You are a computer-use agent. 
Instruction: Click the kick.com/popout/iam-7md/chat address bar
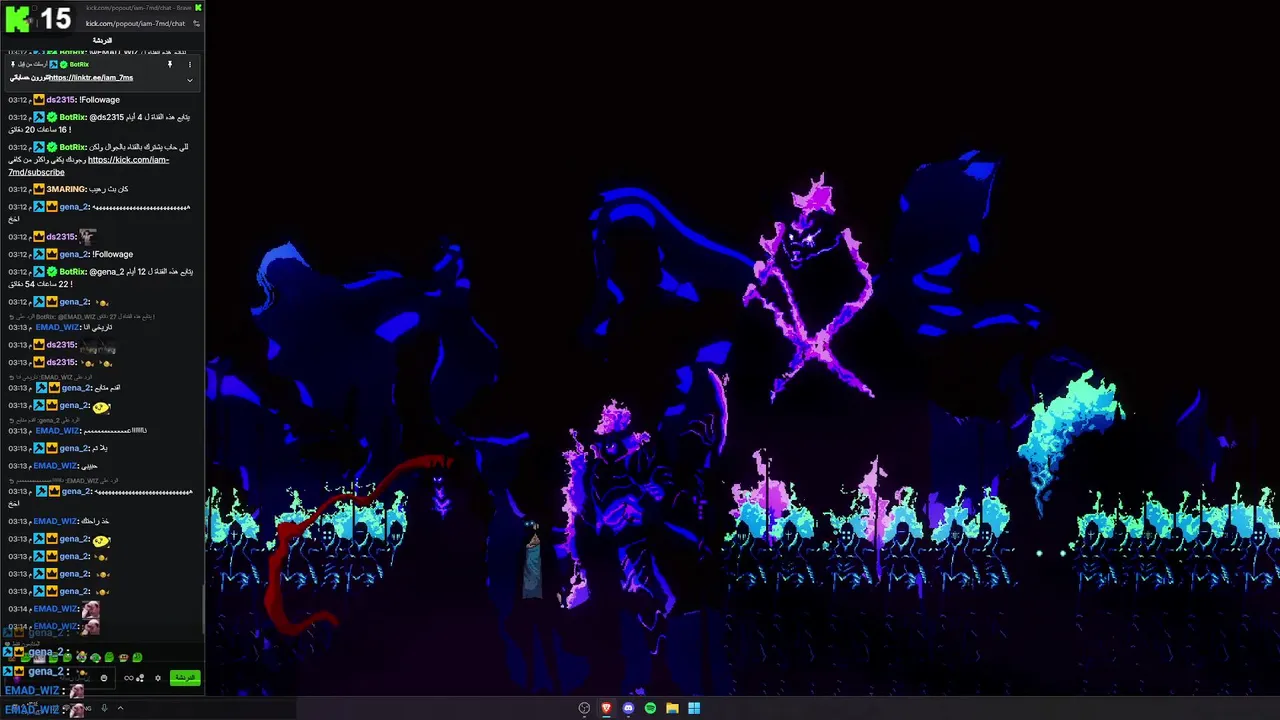tap(135, 23)
